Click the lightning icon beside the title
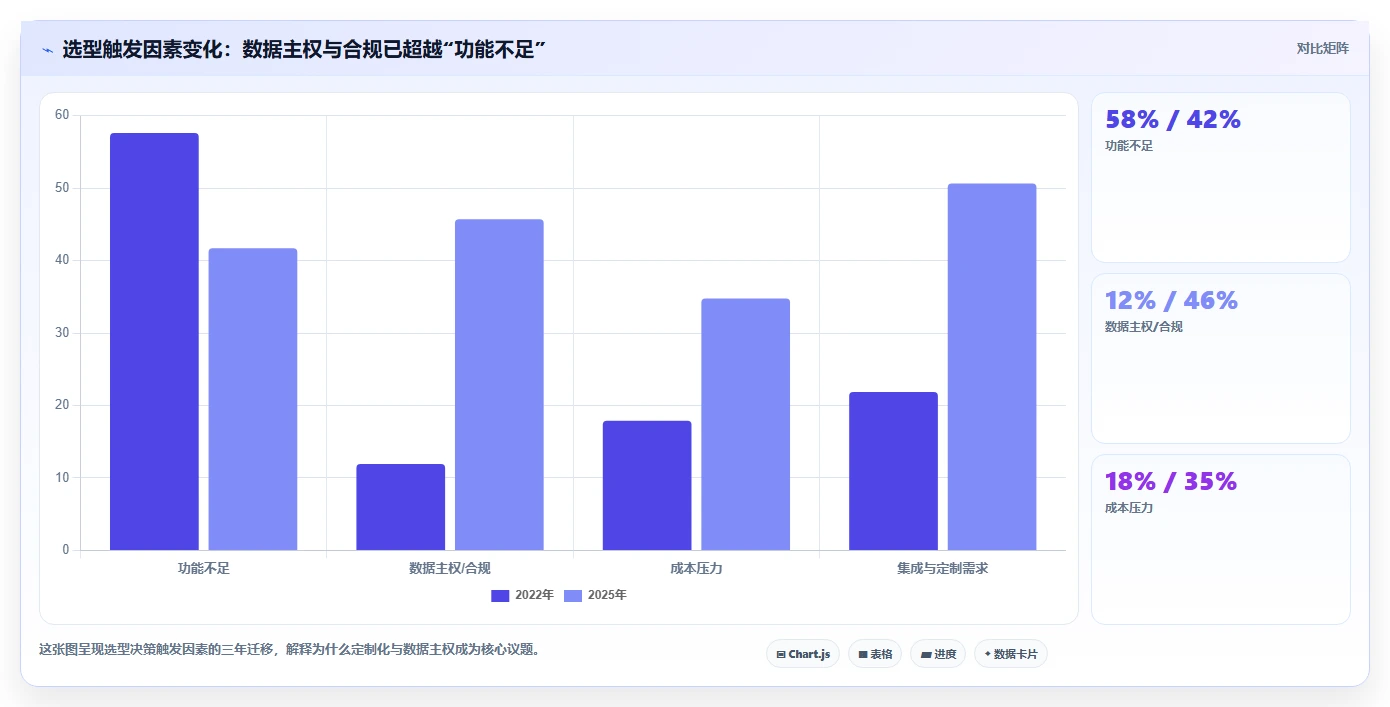 47,49
